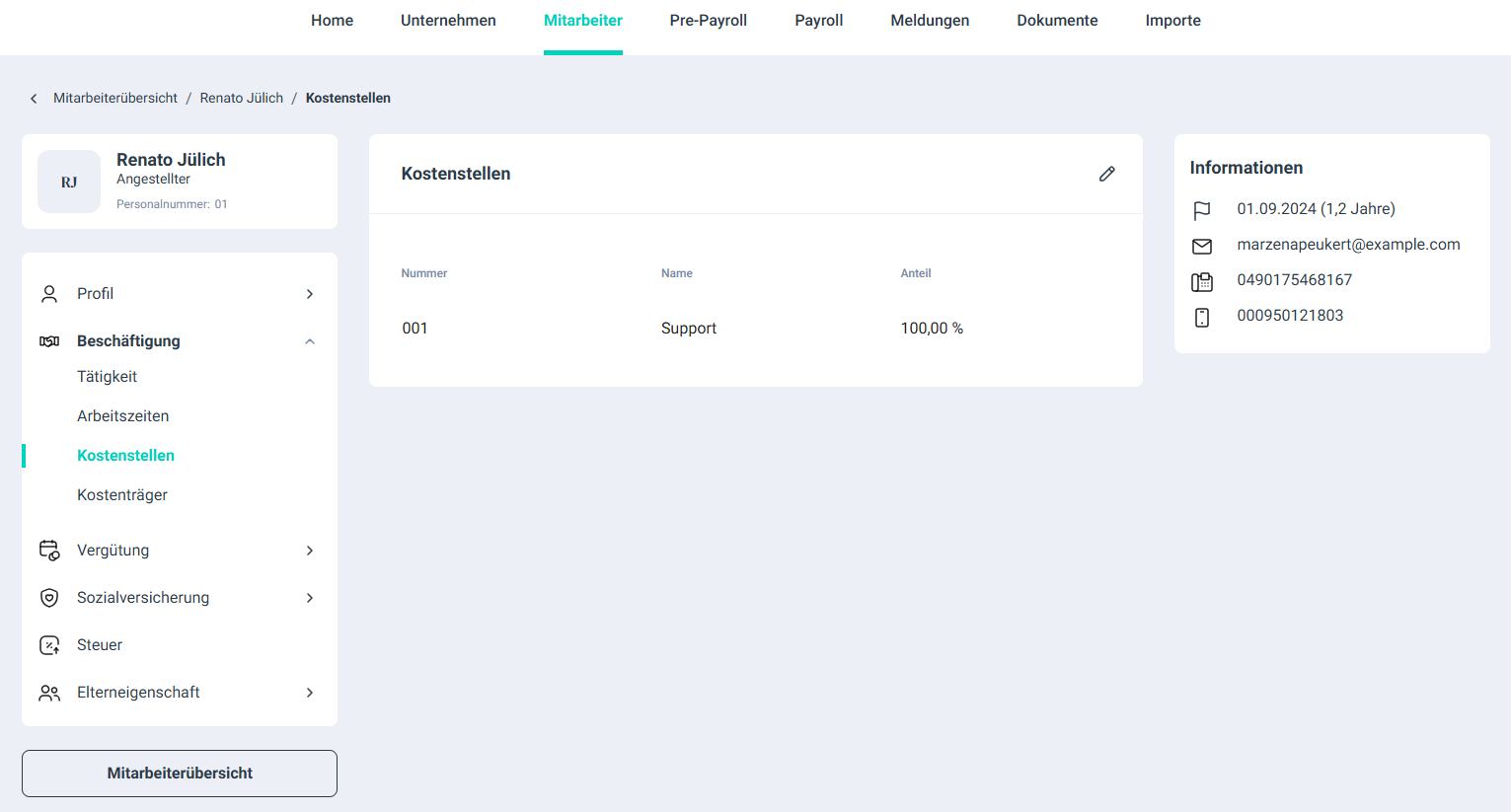Click the pencil edit icon for Kostenstellen

1106,174
